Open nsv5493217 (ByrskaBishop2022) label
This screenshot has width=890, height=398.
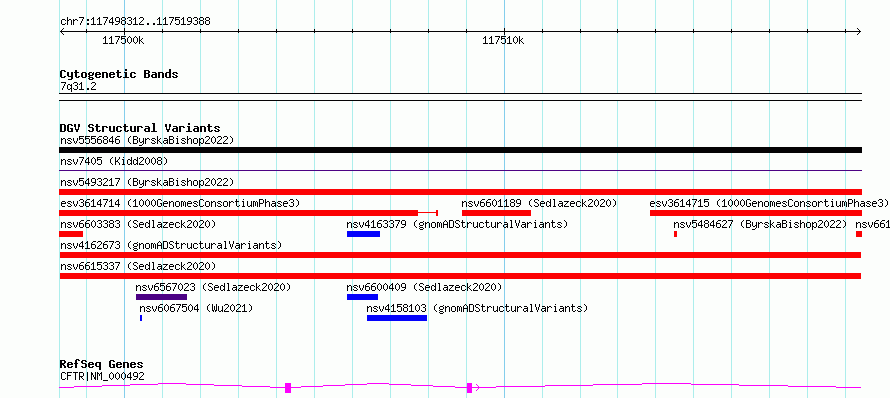(x=147, y=182)
